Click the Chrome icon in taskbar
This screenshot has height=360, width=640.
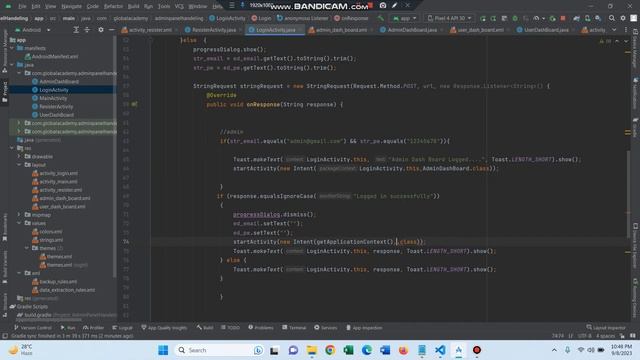[x=330, y=350]
